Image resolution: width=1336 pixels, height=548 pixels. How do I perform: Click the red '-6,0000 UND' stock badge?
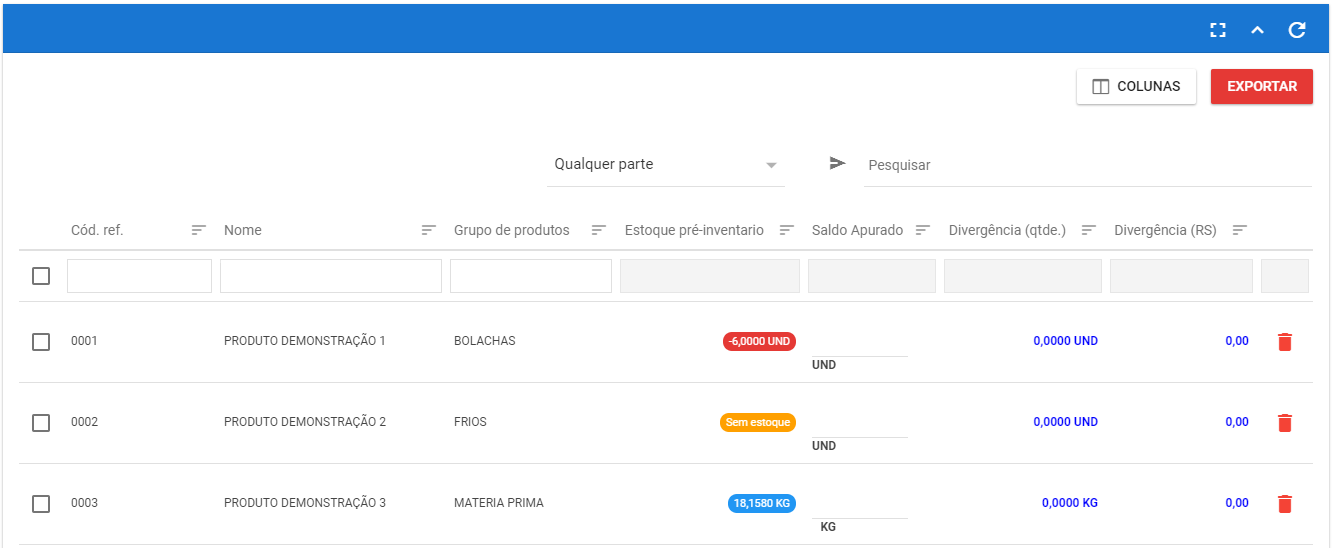(x=759, y=341)
